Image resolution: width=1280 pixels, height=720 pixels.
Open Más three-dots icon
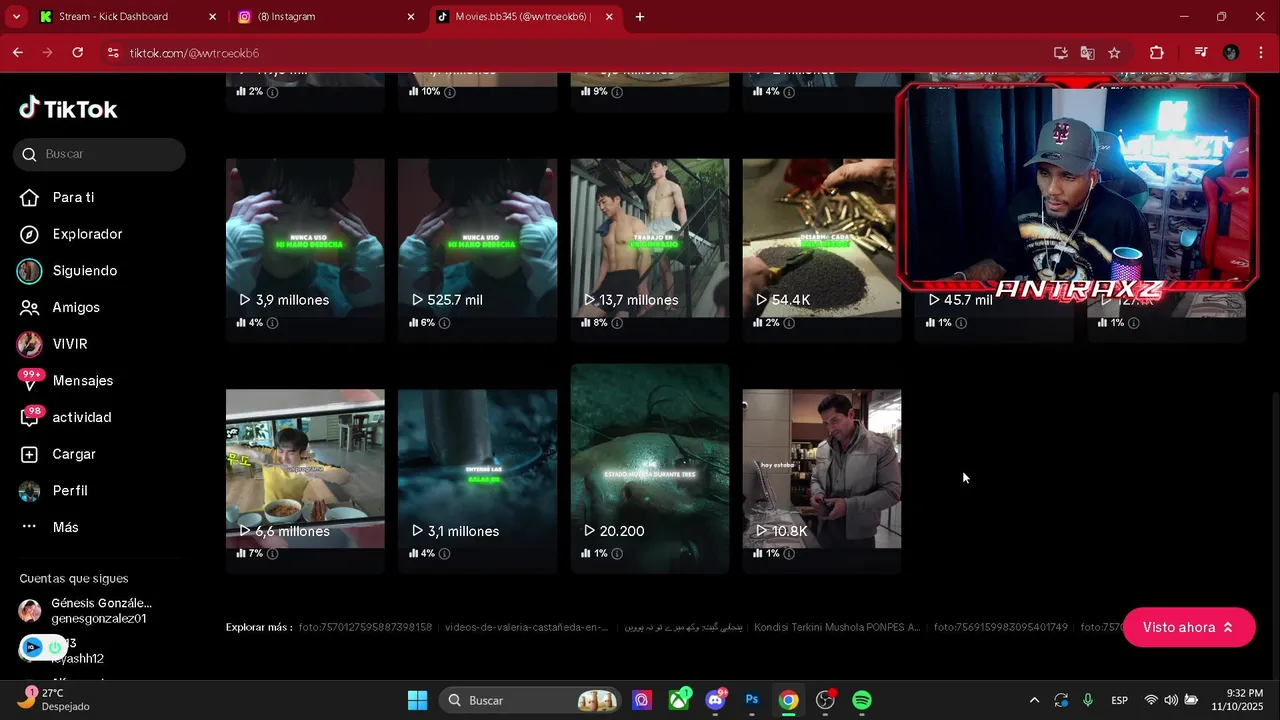point(30,527)
